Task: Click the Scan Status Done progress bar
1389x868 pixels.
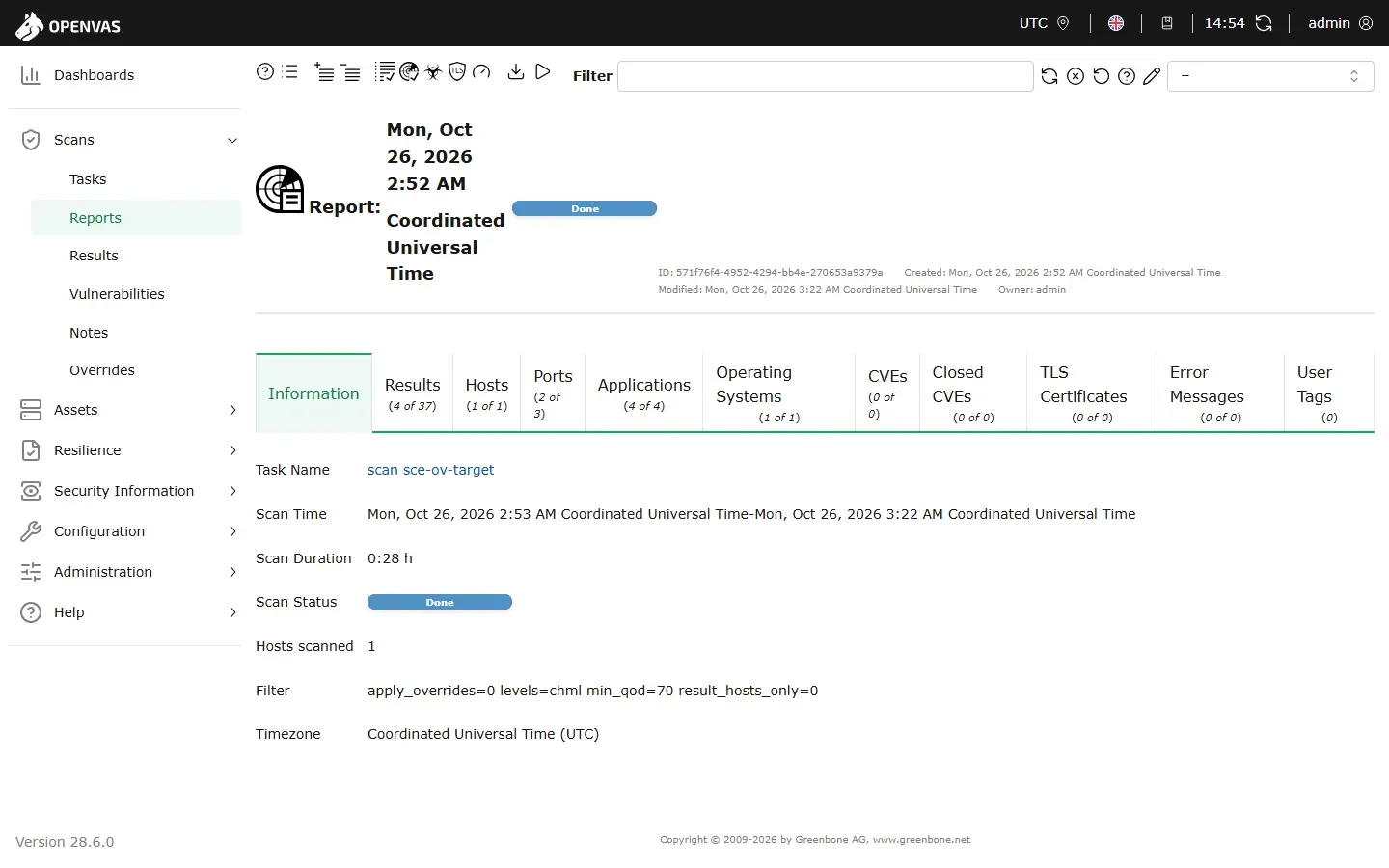Action: tap(440, 603)
